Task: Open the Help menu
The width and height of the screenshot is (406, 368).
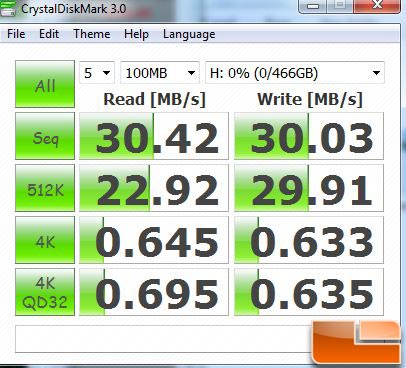Action: coord(136,34)
